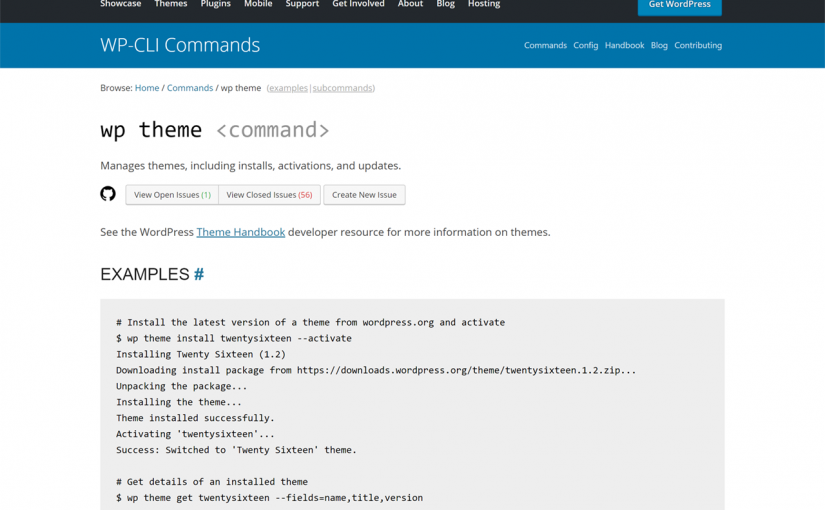Click the EXAMPLES heading text
Viewport: 825px width, 510px height.
tap(145, 274)
